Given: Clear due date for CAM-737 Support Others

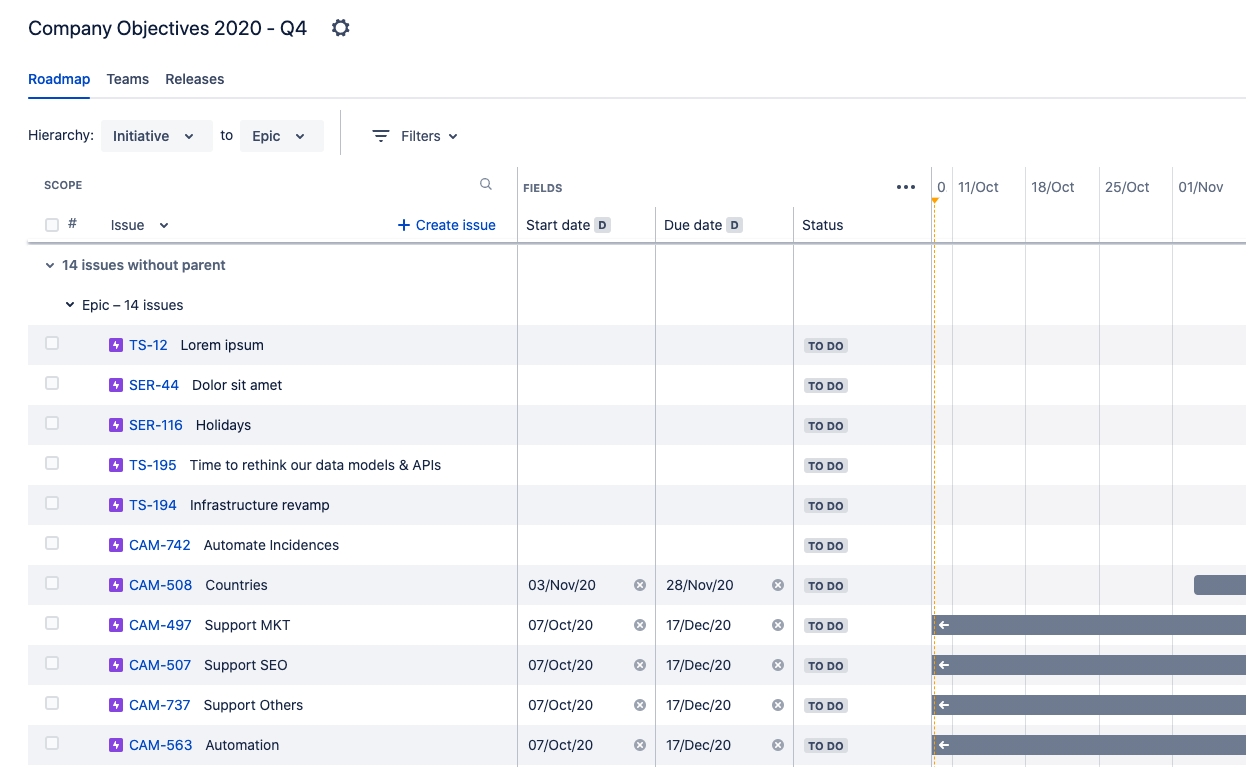Looking at the screenshot, I should click(778, 705).
